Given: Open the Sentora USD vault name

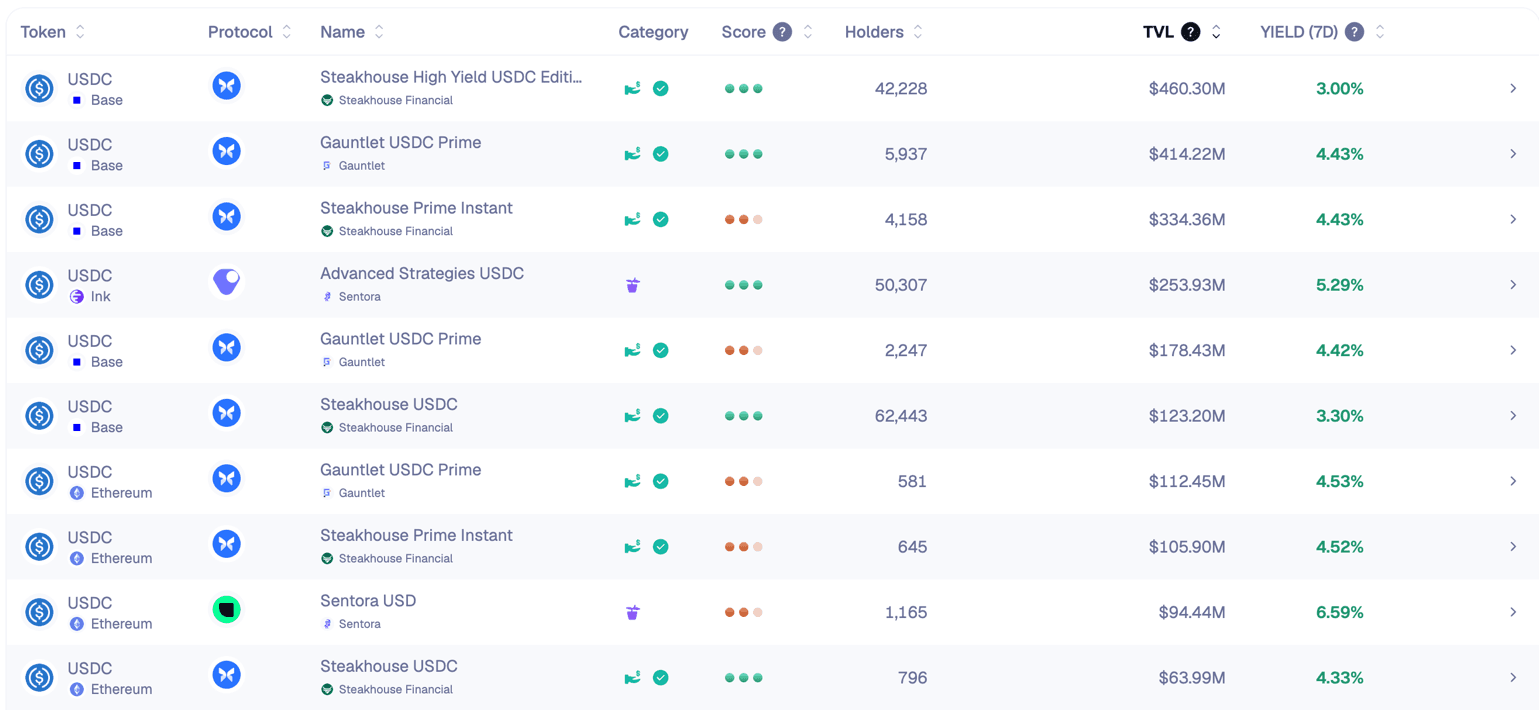Looking at the screenshot, I should coord(368,600).
